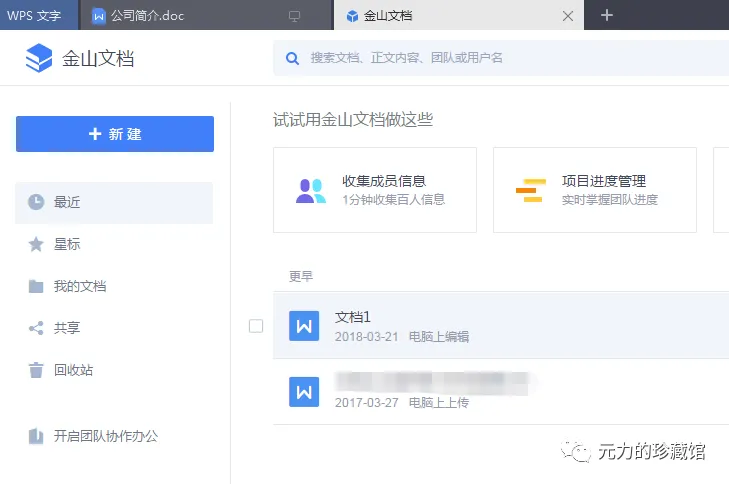Click the 我的文档 folder icon
The image size is (729, 484).
click(36, 286)
